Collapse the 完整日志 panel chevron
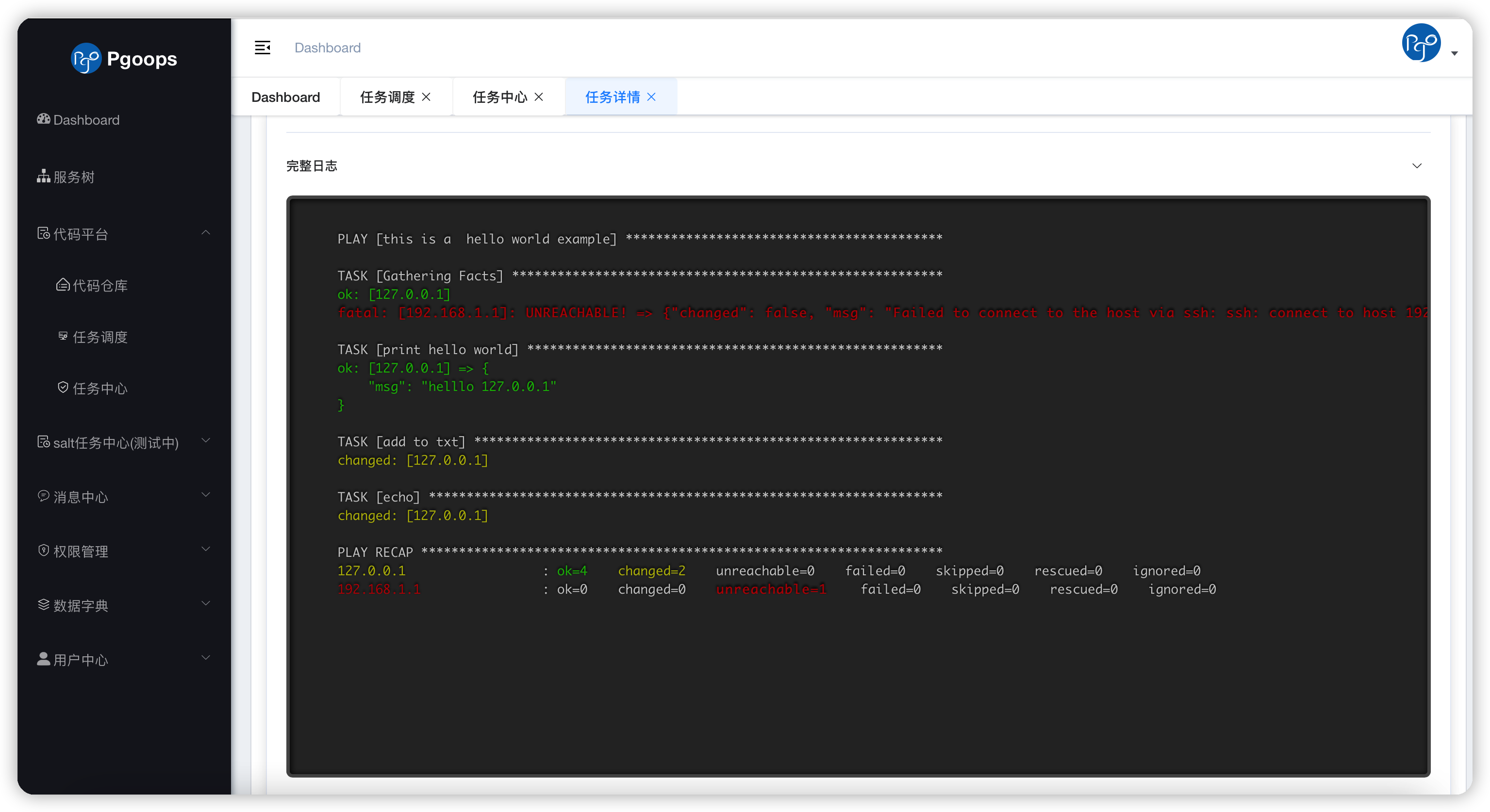 tap(1417, 166)
